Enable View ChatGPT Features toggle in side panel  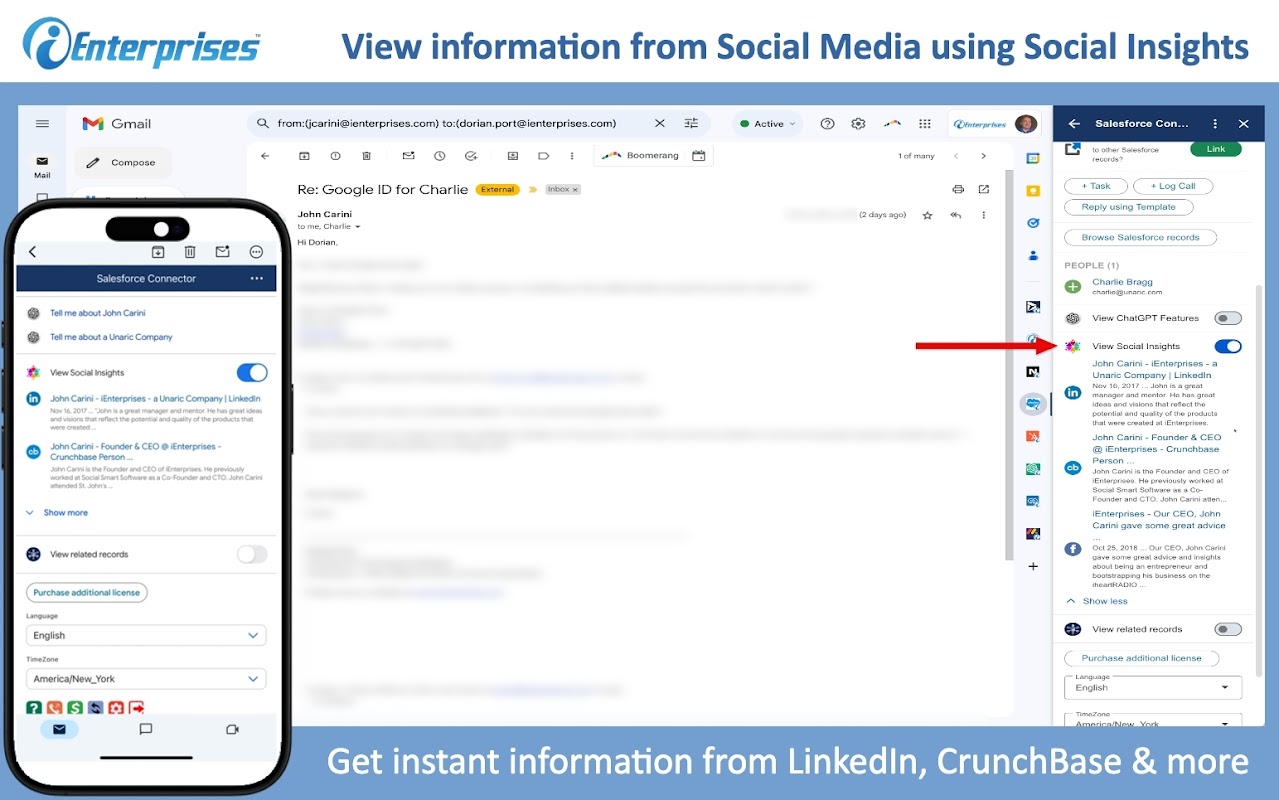(x=1228, y=318)
